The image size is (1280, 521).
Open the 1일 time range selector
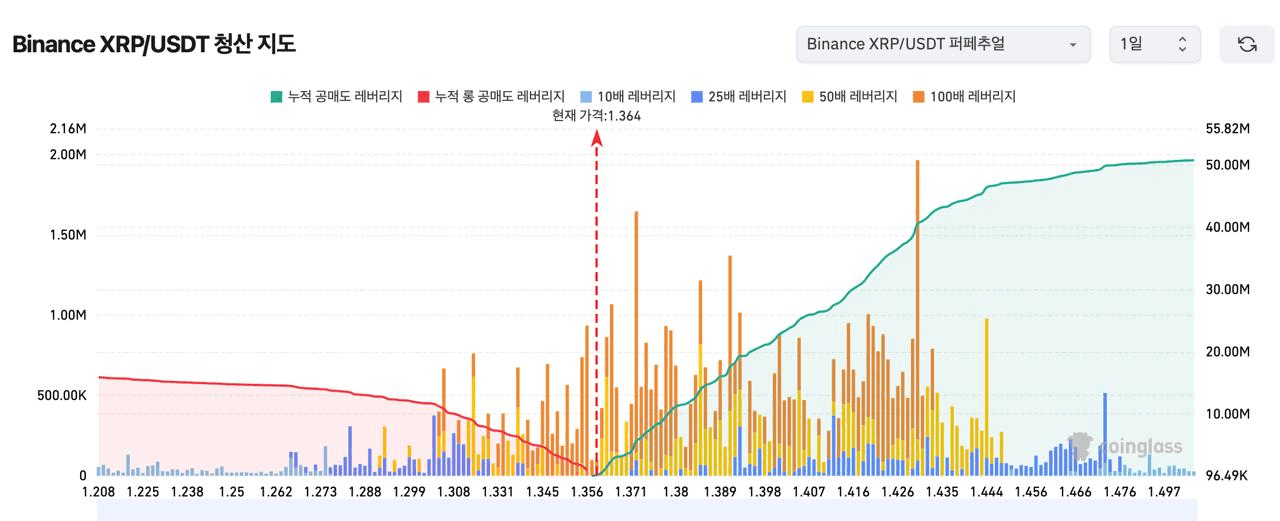pos(1154,44)
